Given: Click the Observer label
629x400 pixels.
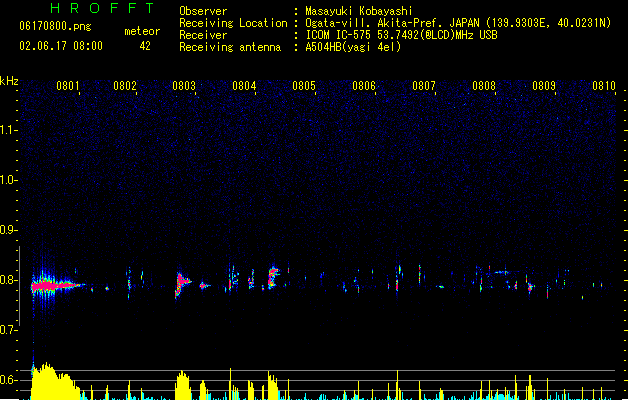Looking at the screenshot, I should (x=203, y=11).
